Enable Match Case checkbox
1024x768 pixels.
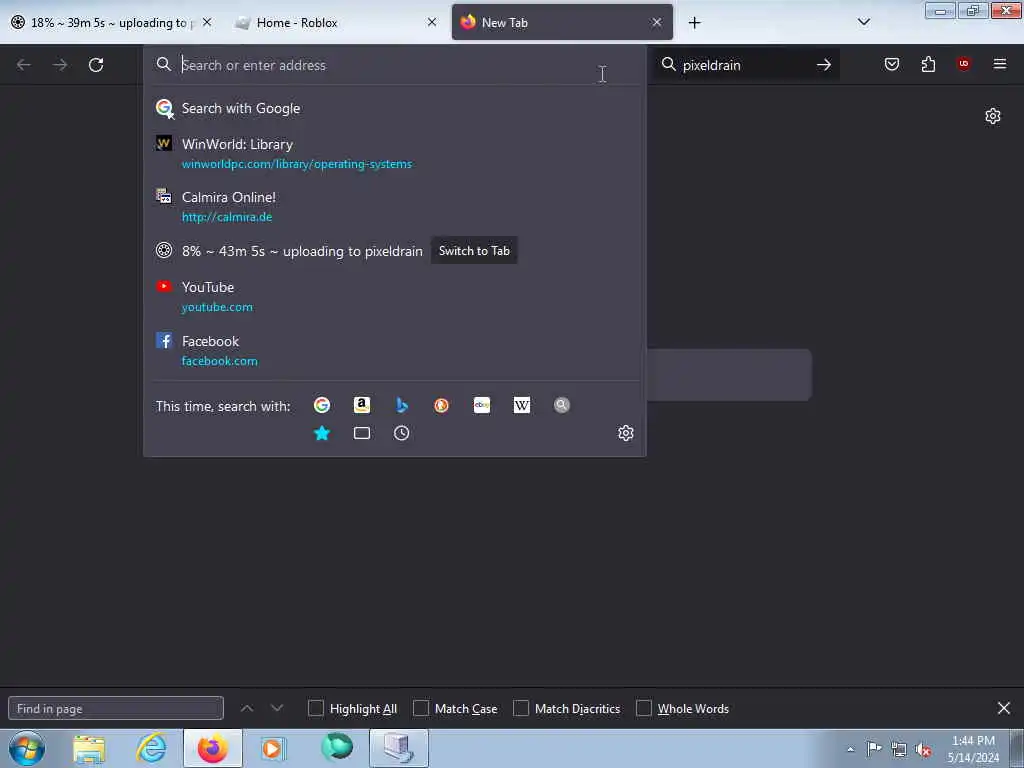tap(421, 709)
